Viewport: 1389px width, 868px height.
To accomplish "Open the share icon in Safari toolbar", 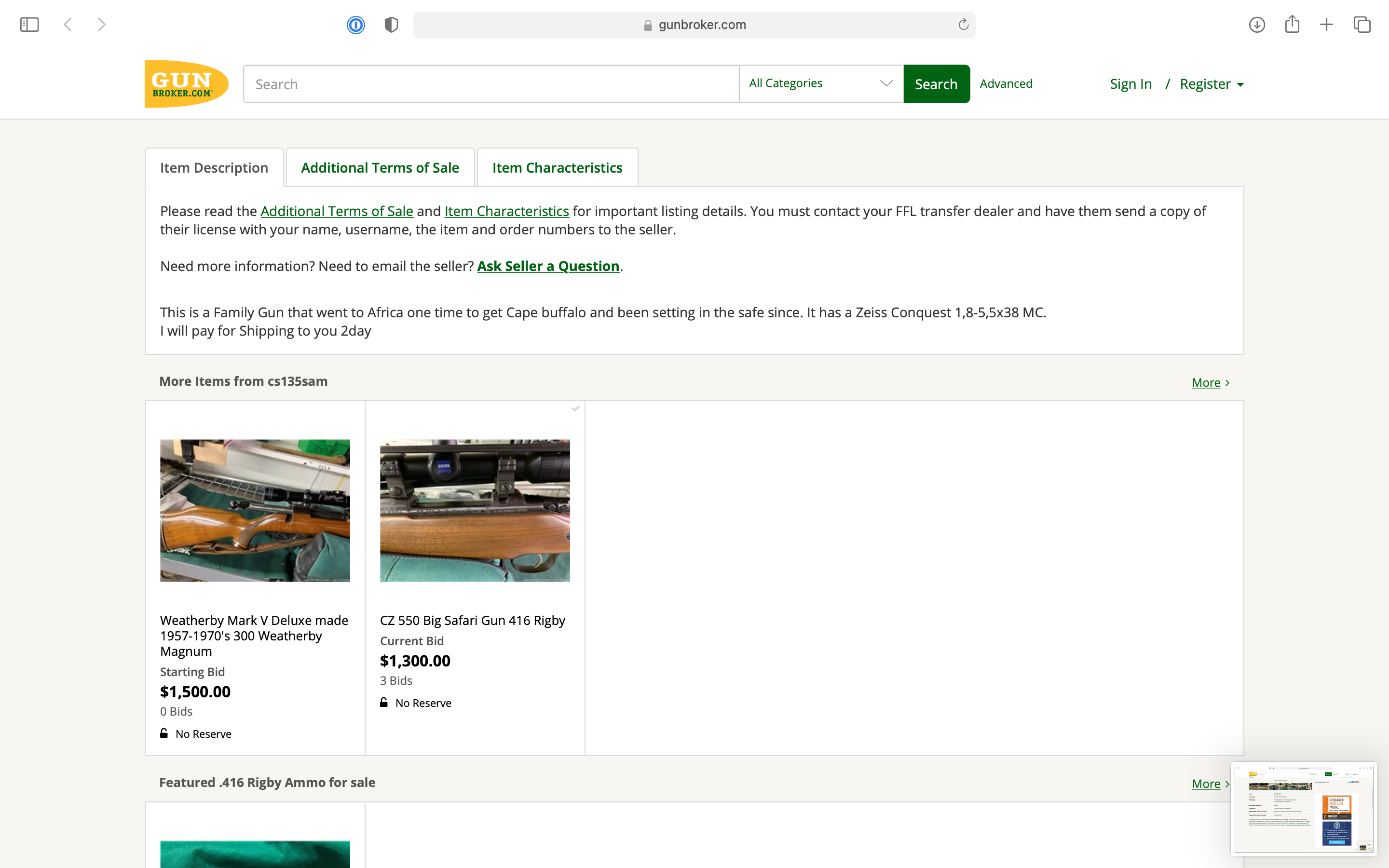I will coord(1292,24).
